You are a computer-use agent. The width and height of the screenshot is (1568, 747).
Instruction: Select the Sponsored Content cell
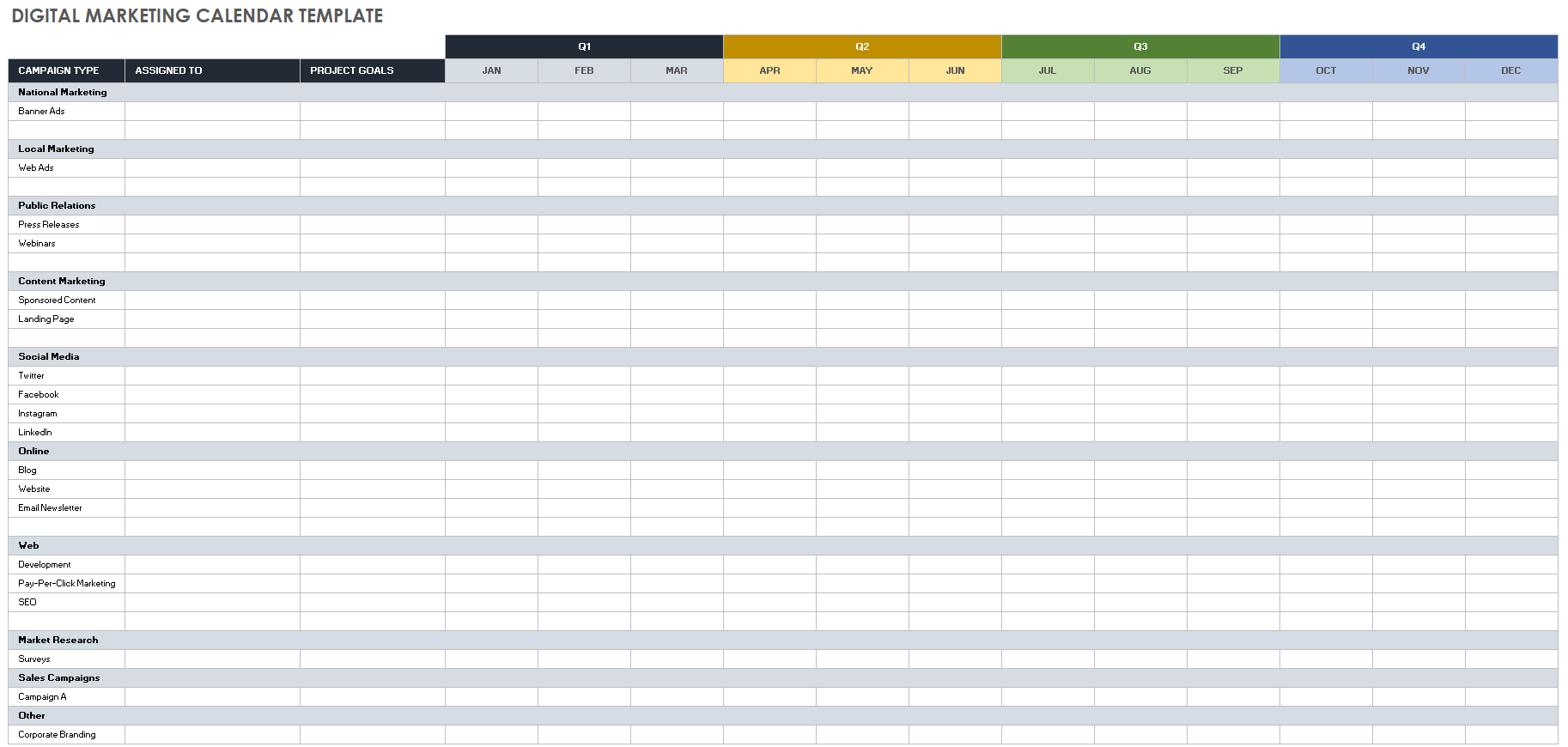pyautogui.click(x=66, y=300)
